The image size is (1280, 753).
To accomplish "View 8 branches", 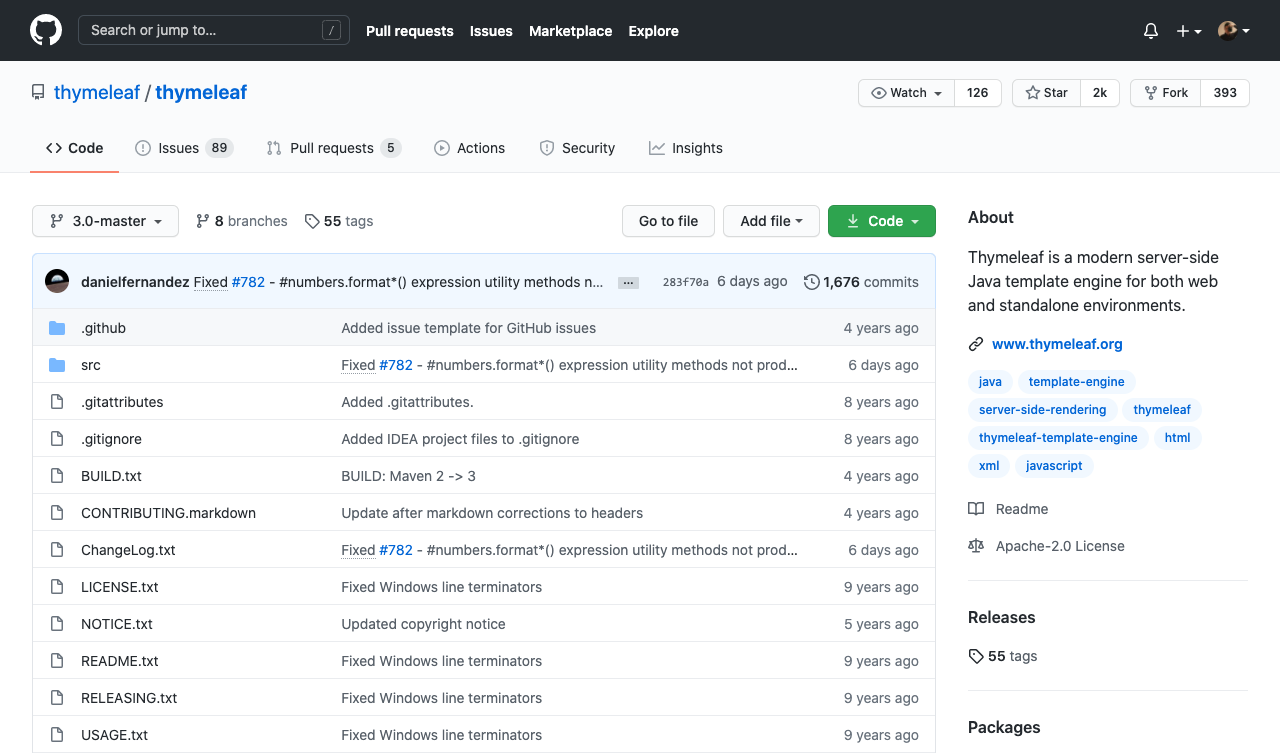I will pyautogui.click(x=242, y=221).
